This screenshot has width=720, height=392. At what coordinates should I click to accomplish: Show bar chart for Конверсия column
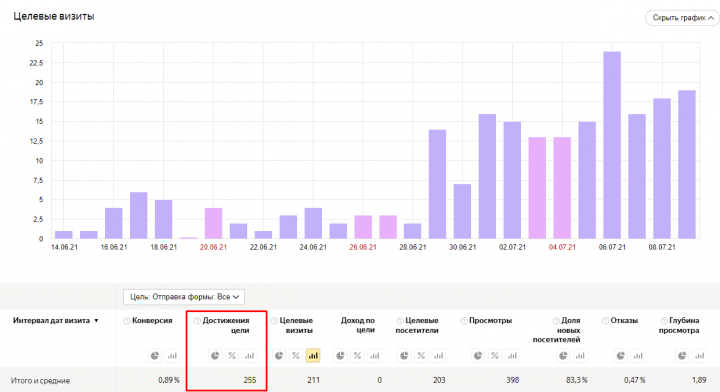coord(172,356)
